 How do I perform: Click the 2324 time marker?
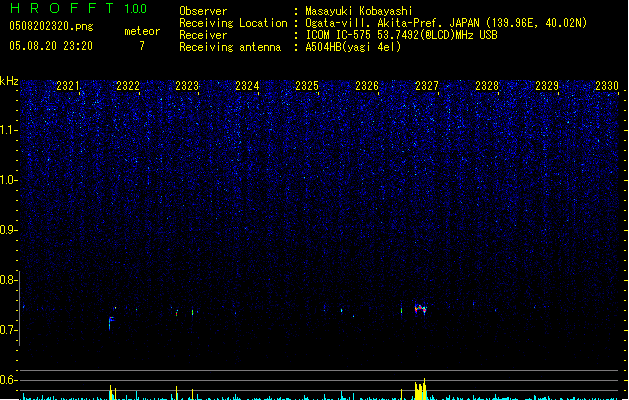pyautogui.click(x=247, y=86)
